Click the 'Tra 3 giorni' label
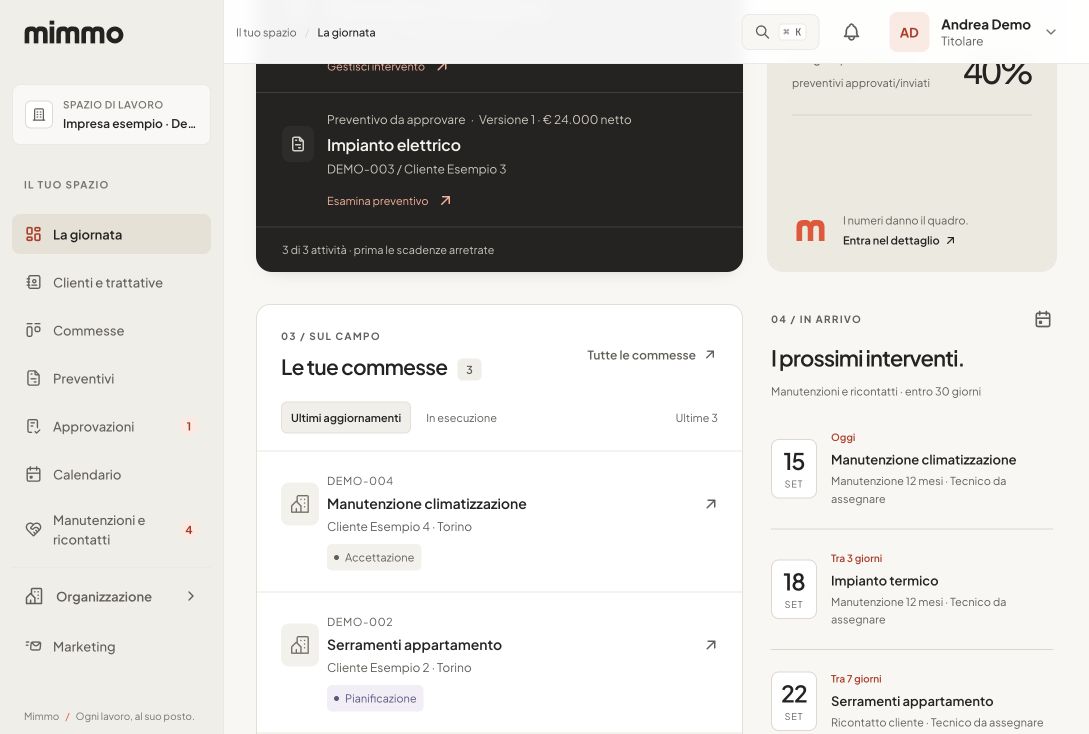This screenshot has height=734, width=1089. pos(856,558)
